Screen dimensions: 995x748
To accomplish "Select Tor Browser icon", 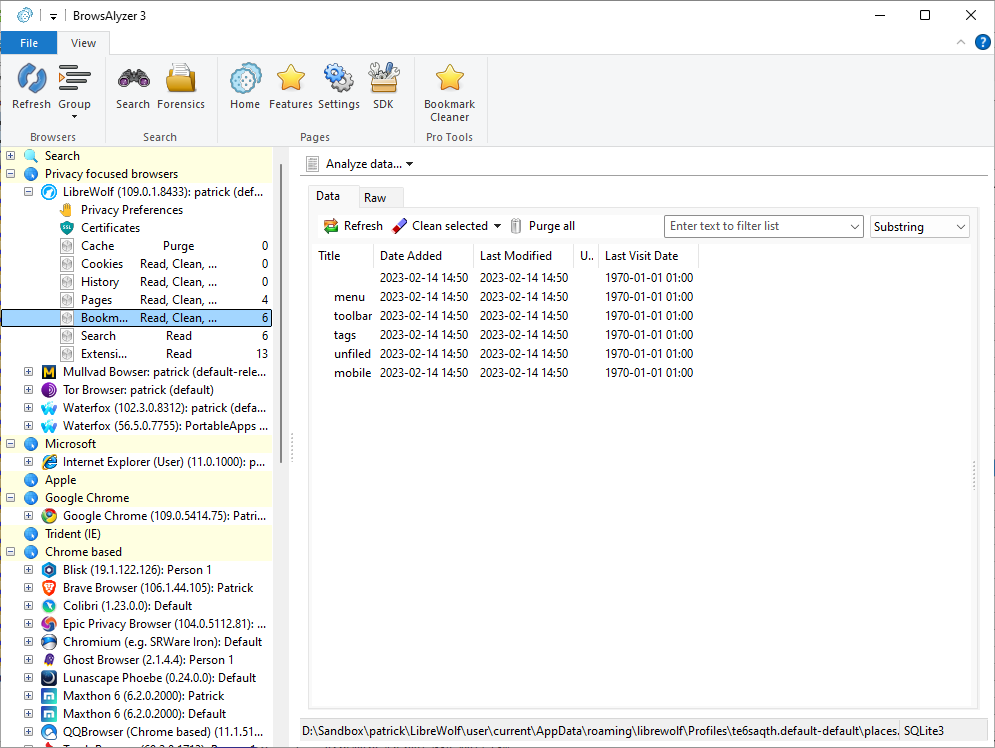I will (x=49, y=390).
